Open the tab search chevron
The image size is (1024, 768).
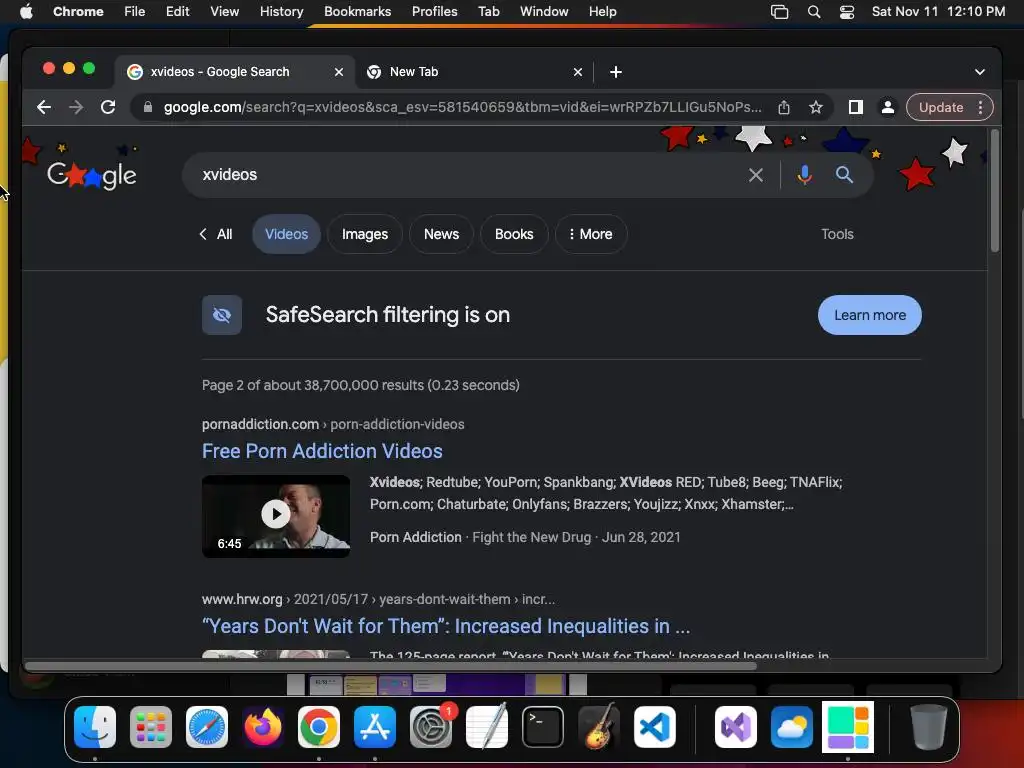click(x=980, y=72)
